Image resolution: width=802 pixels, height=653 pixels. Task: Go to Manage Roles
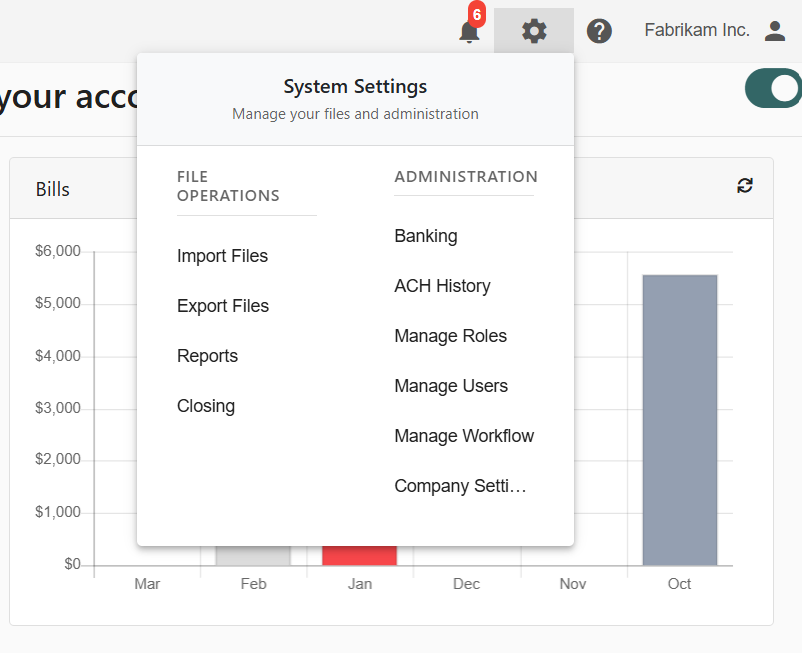(450, 336)
